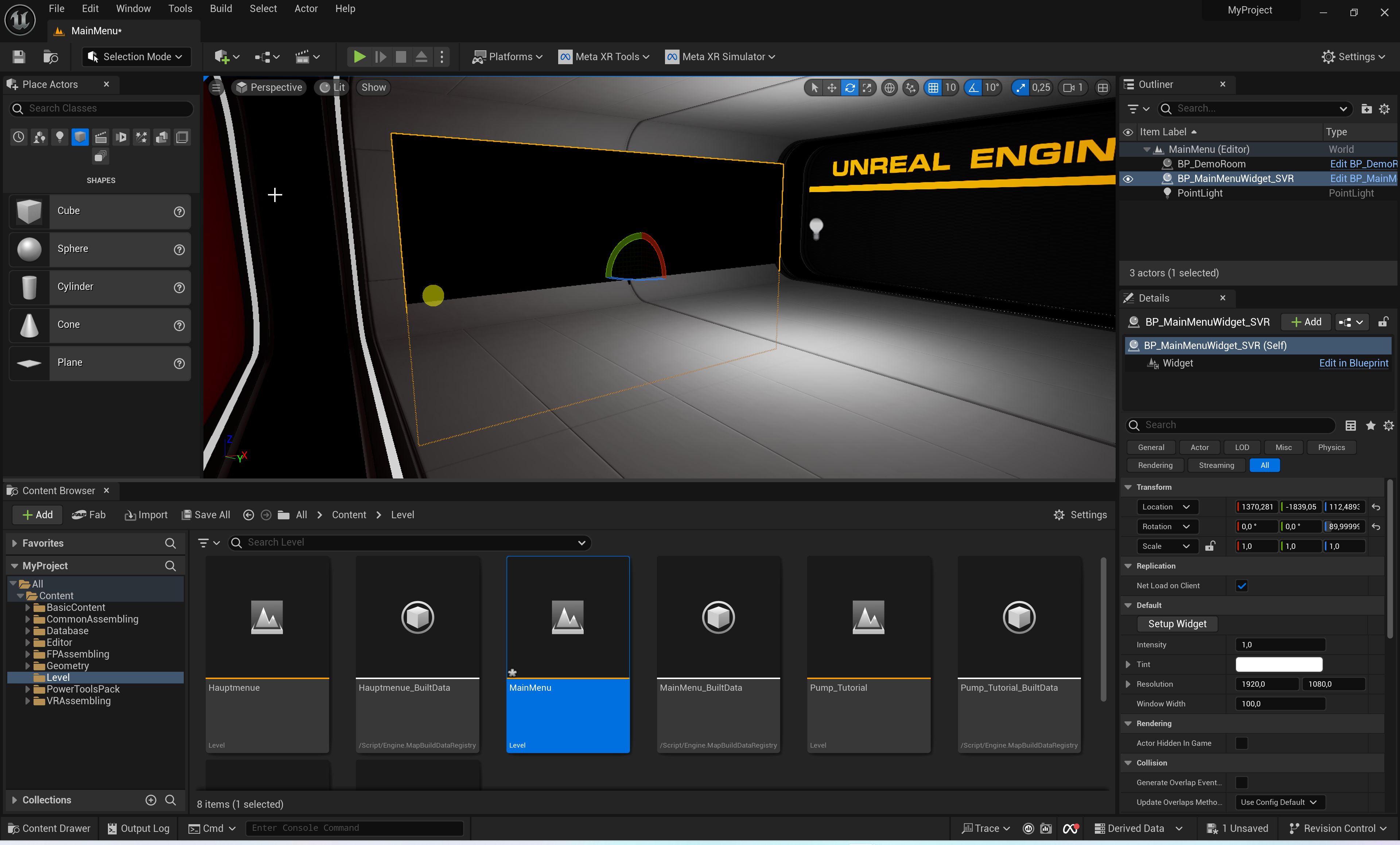
Task: Open Update Overlaps Method dropdown
Action: pyautogui.click(x=1280, y=802)
